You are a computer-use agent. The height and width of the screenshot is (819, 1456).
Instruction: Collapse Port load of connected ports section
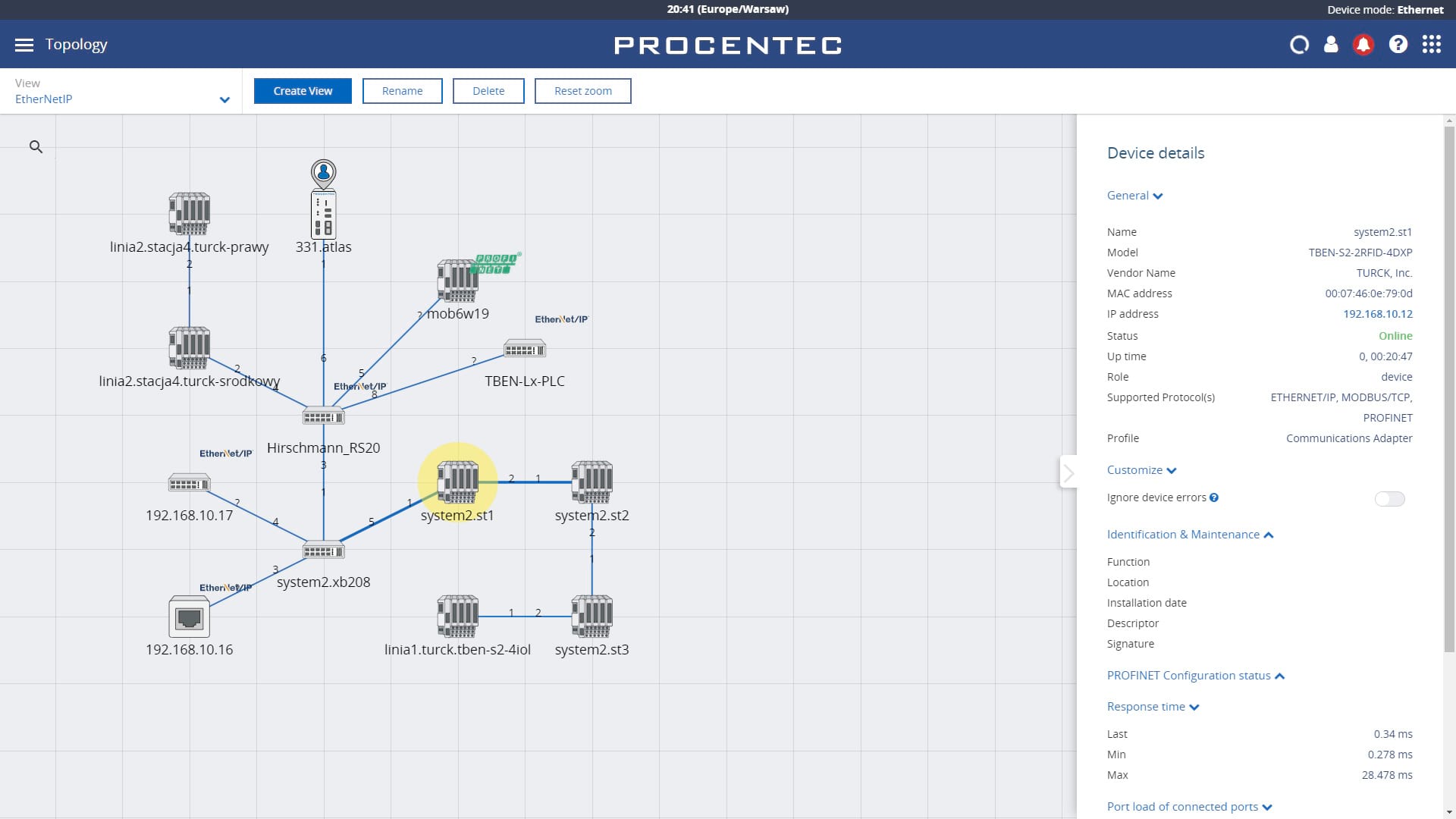point(1189,807)
